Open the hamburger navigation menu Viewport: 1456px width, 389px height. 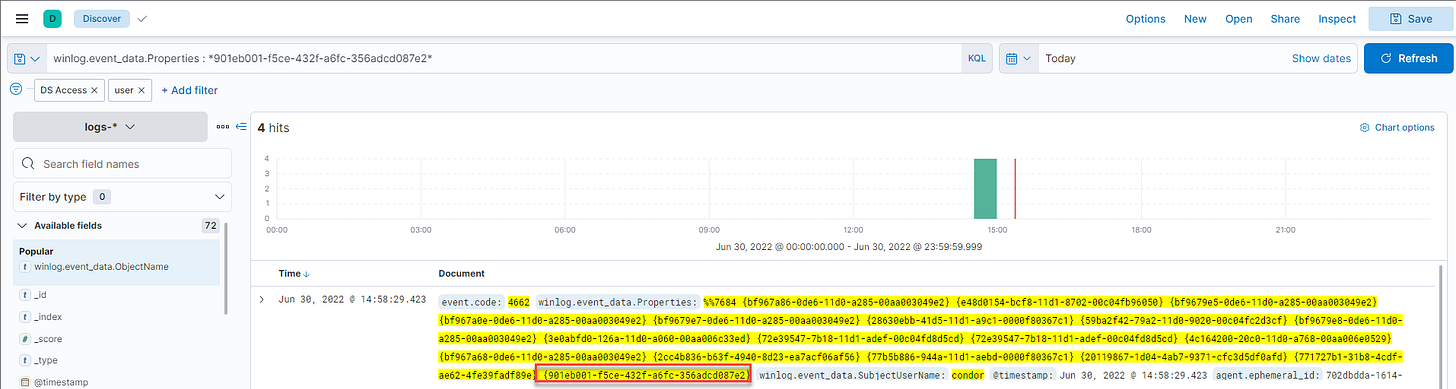22,18
